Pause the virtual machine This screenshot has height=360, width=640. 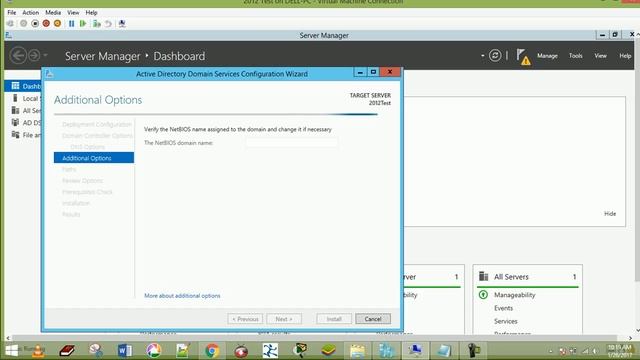pos(71,24)
